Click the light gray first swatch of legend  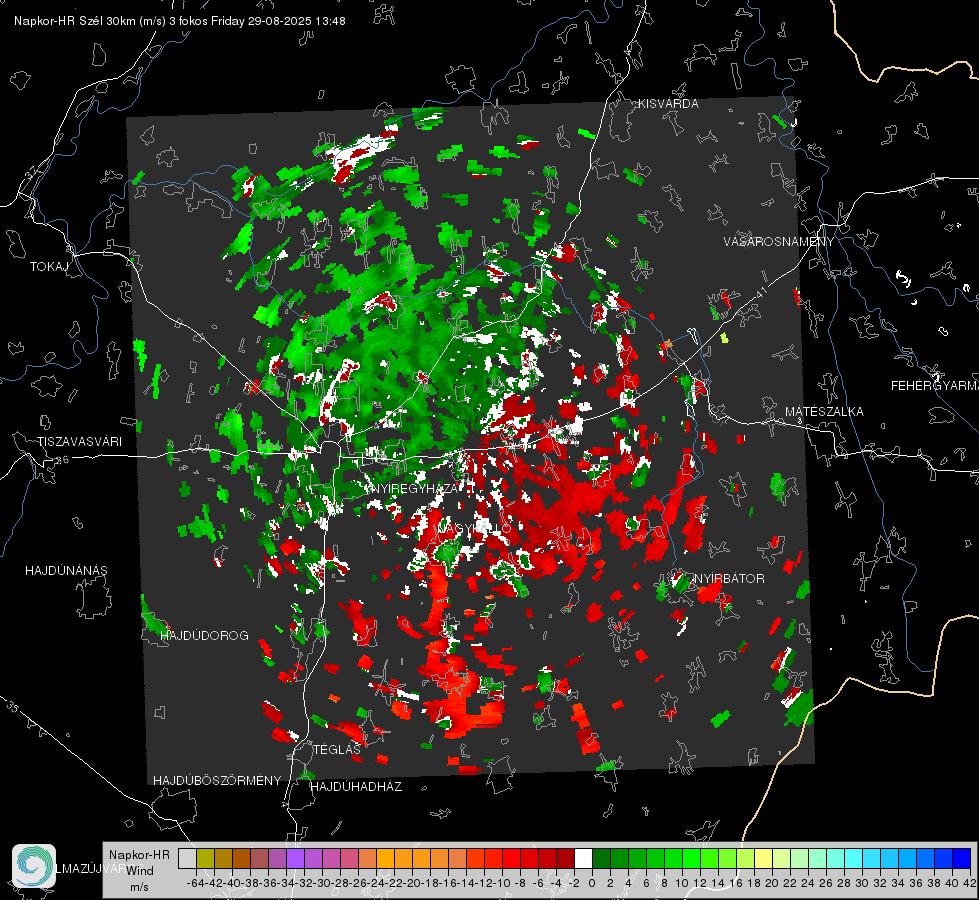(x=187, y=859)
